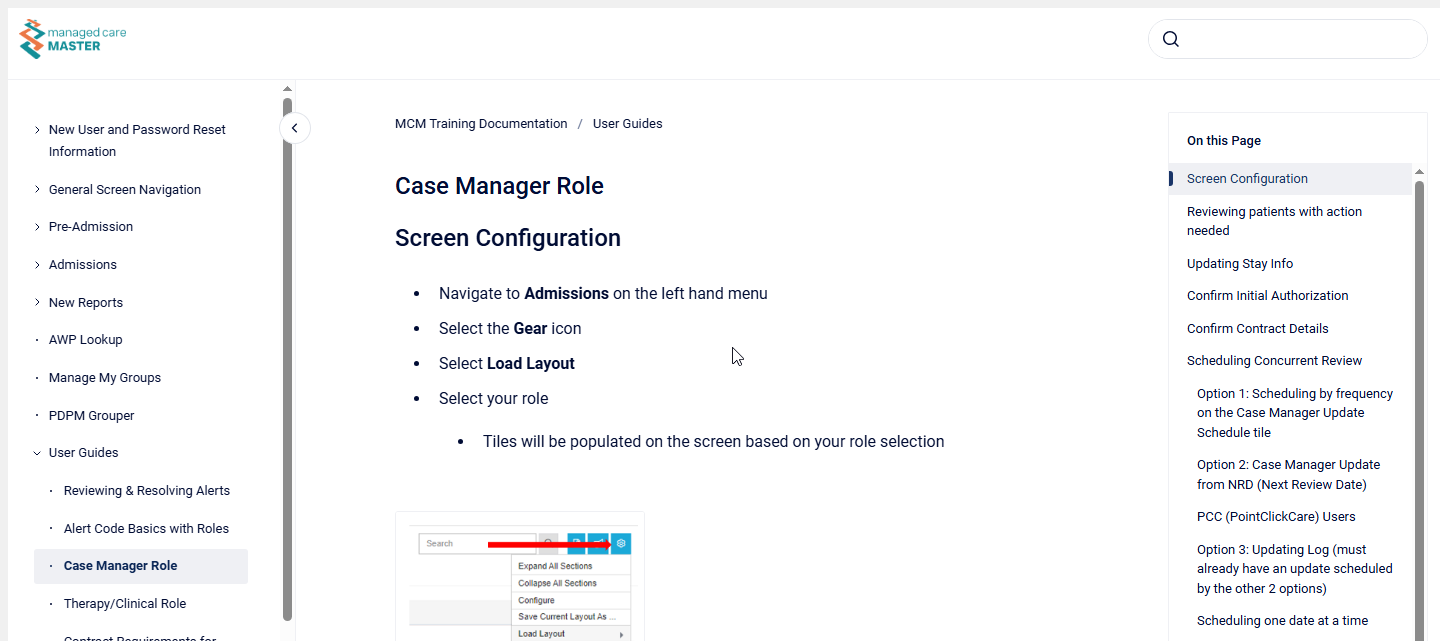Collapse the sidebar with the chevron button

pos(295,128)
